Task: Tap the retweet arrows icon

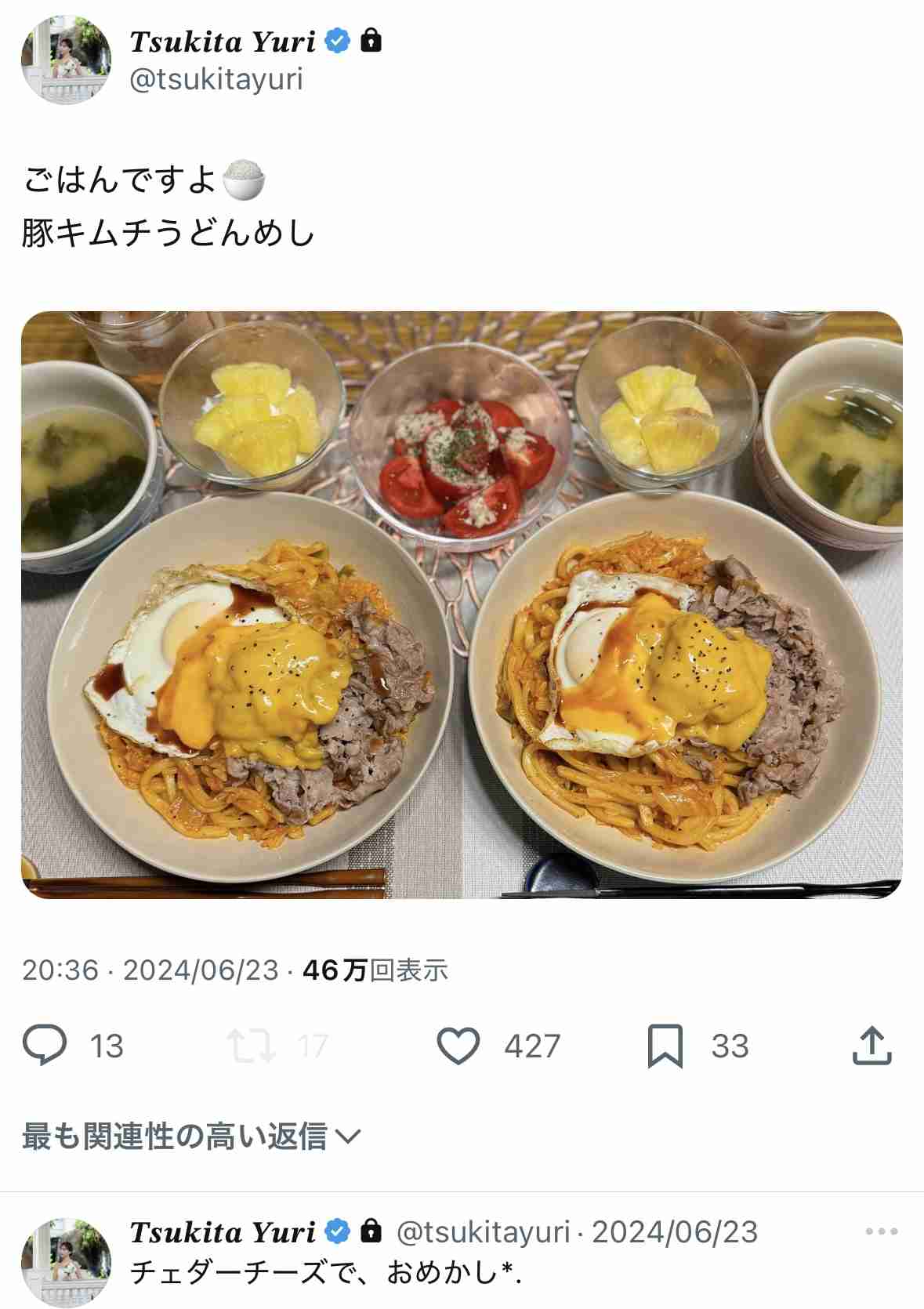Action: point(251,1046)
